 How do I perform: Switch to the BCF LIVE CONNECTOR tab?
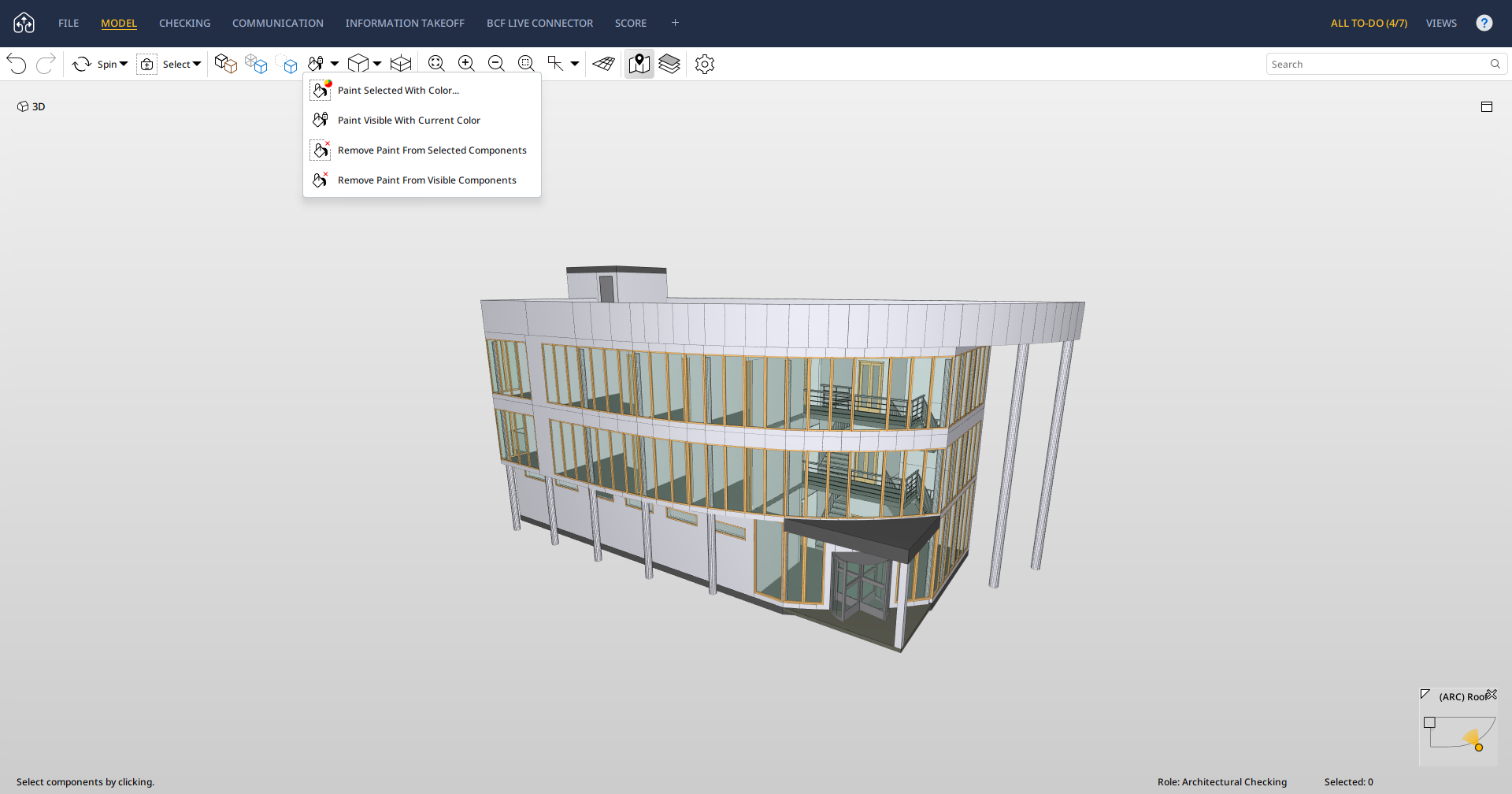coord(540,23)
